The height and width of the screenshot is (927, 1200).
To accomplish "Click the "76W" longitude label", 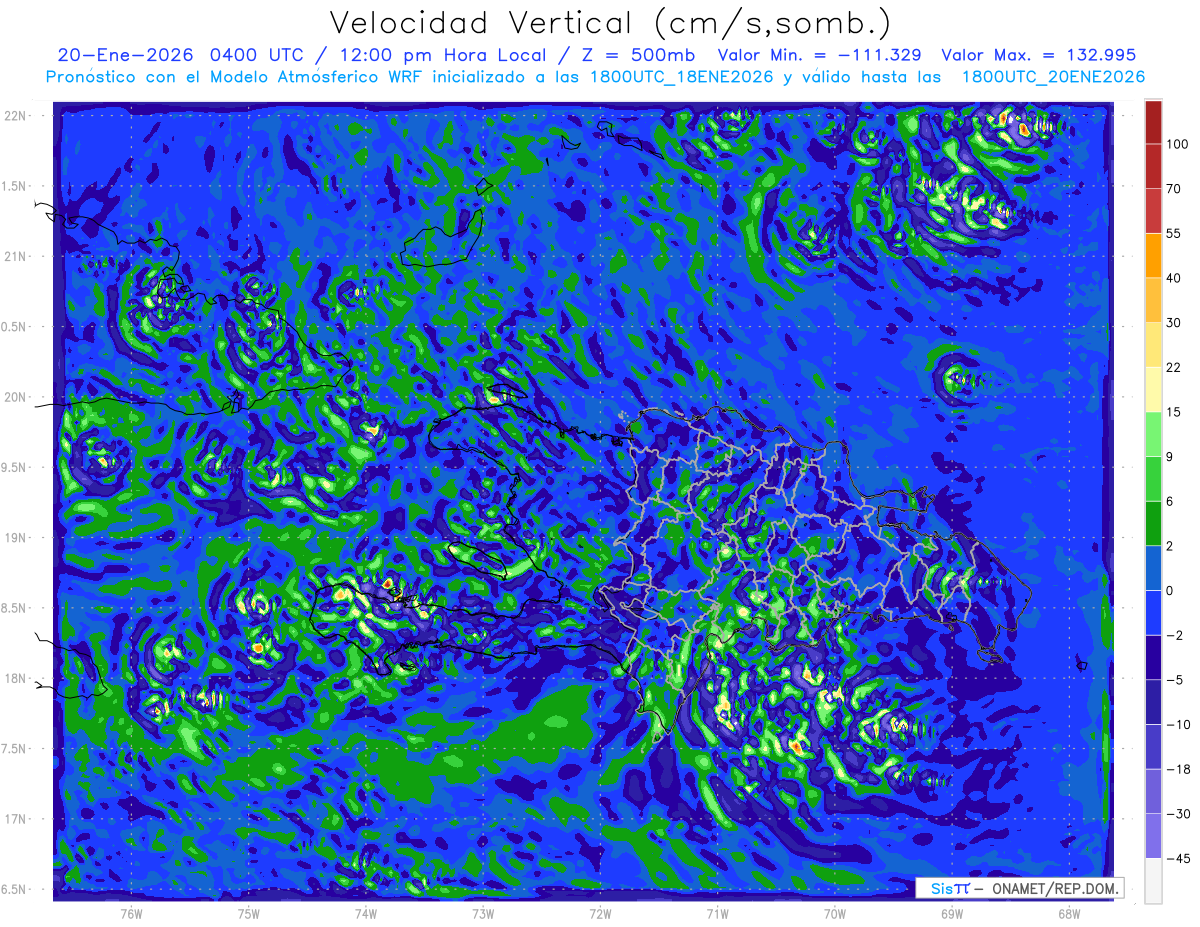I will tap(131, 913).
